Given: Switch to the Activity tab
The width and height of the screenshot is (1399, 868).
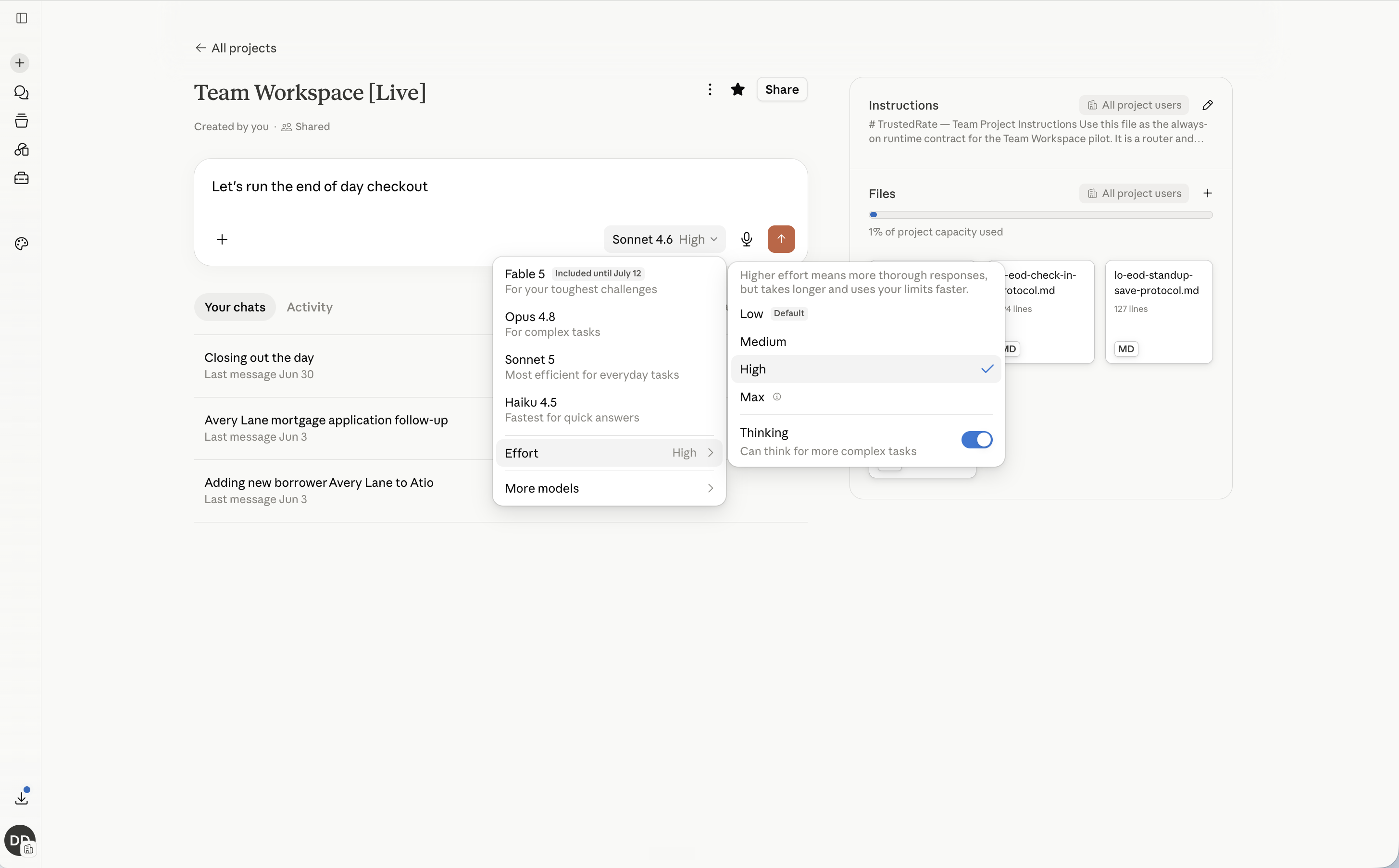Looking at the screenshot, I should (310, 307).
